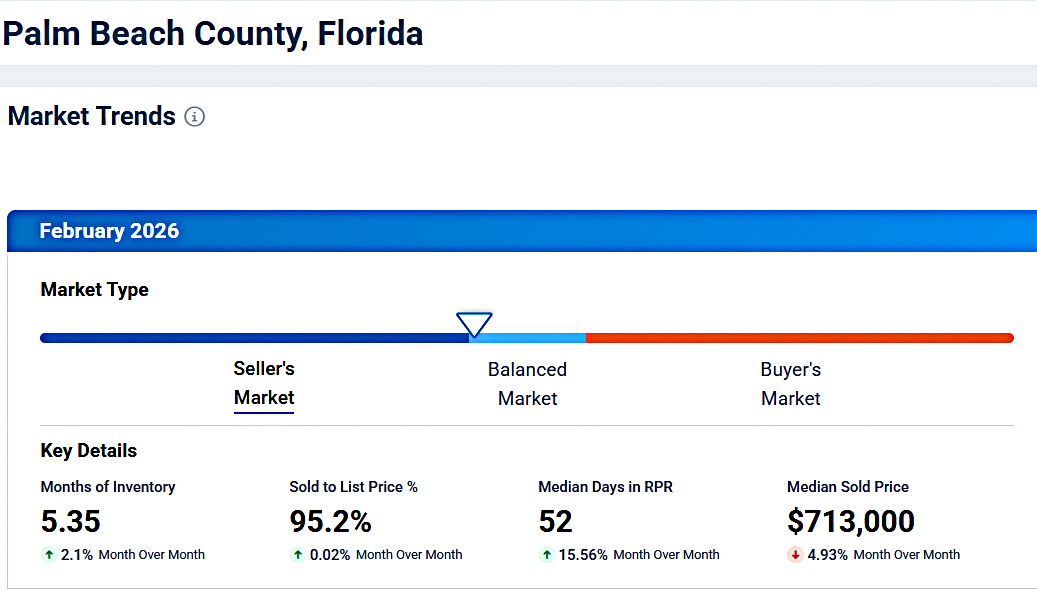Click the dark blue seller's segment of bar
The width and height of the screenshot is (1037, 593).
[250, 338]
